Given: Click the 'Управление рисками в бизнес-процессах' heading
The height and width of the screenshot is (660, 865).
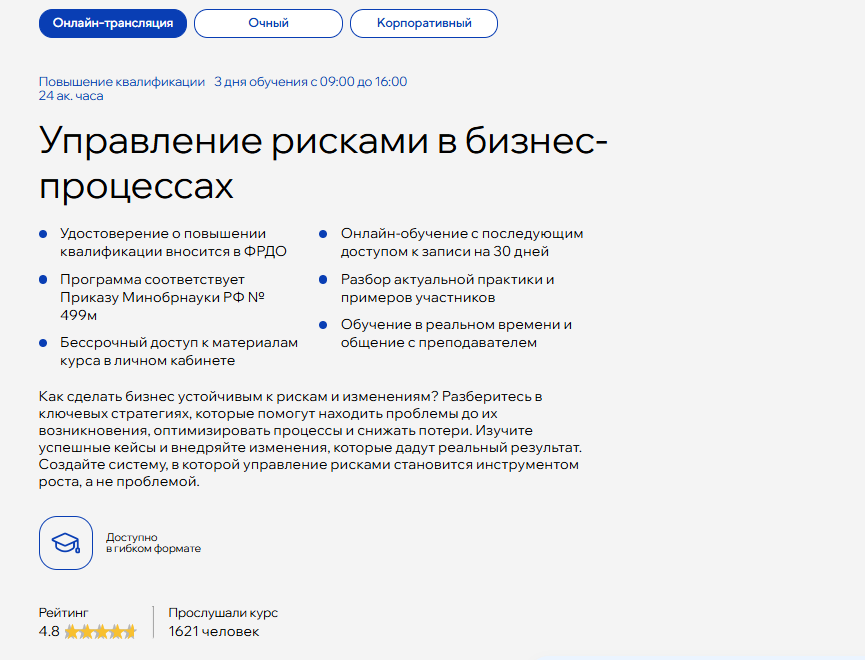Looking at the screenshot, I should tap(323, 162).
